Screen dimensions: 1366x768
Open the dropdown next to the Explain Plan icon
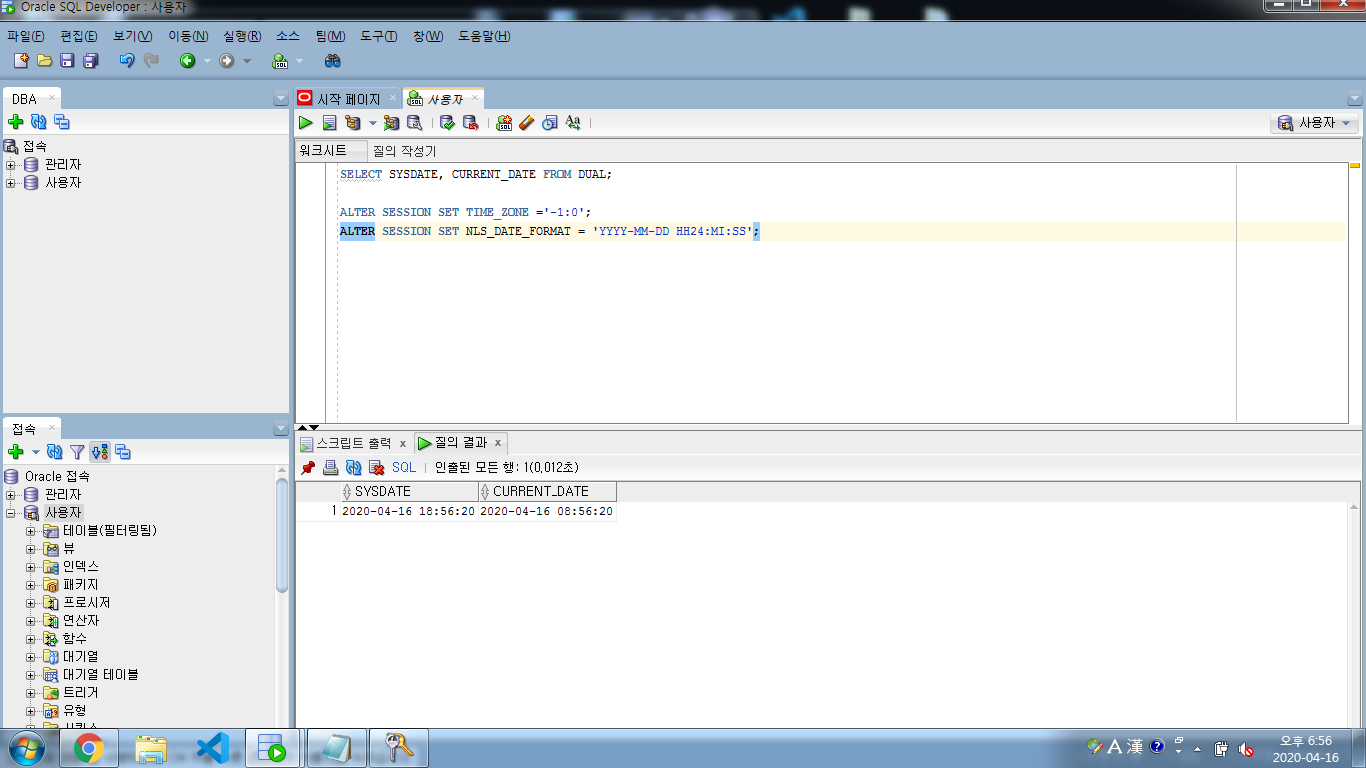(372, 123)
